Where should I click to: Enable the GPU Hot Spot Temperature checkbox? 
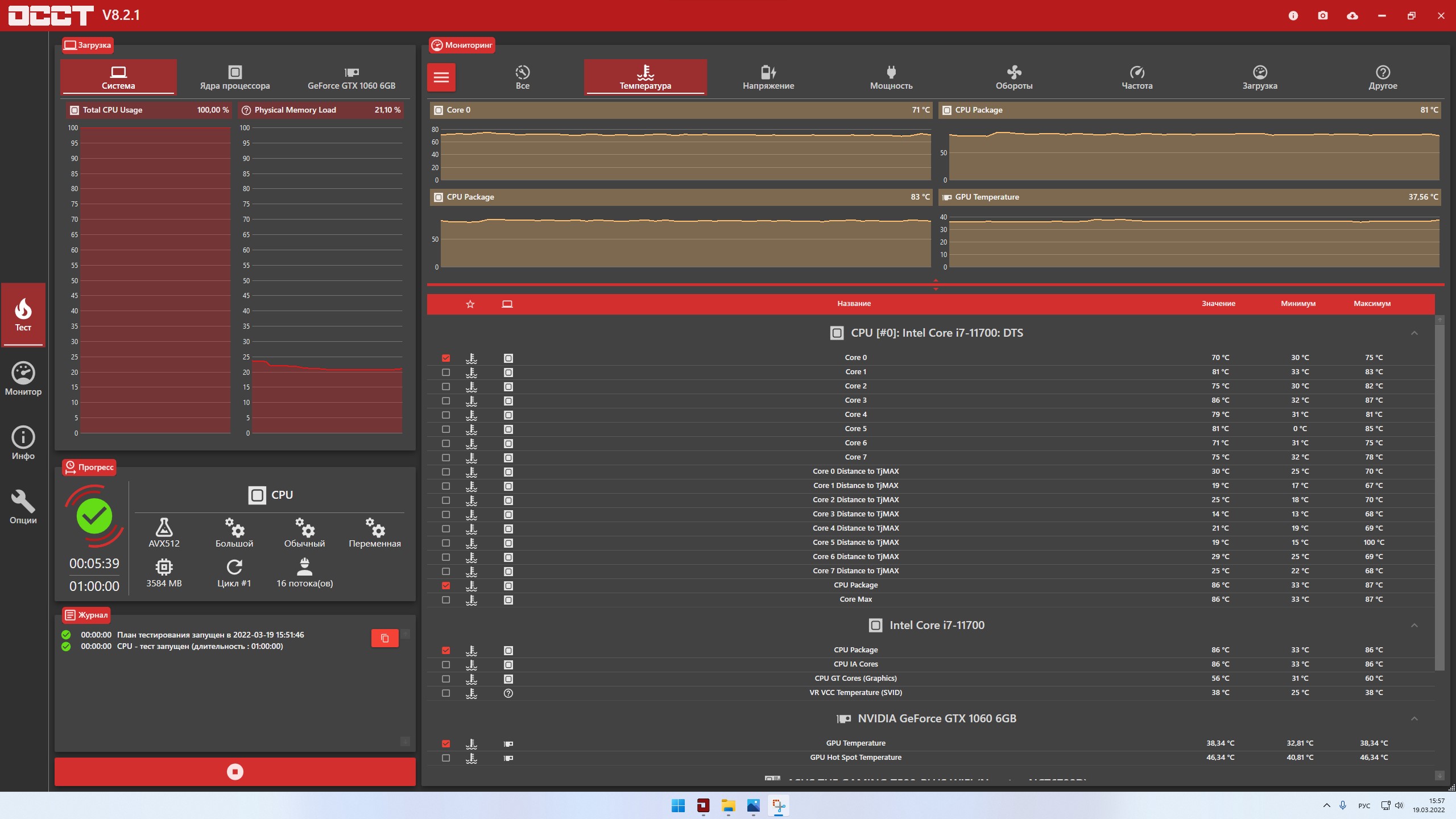446,758
